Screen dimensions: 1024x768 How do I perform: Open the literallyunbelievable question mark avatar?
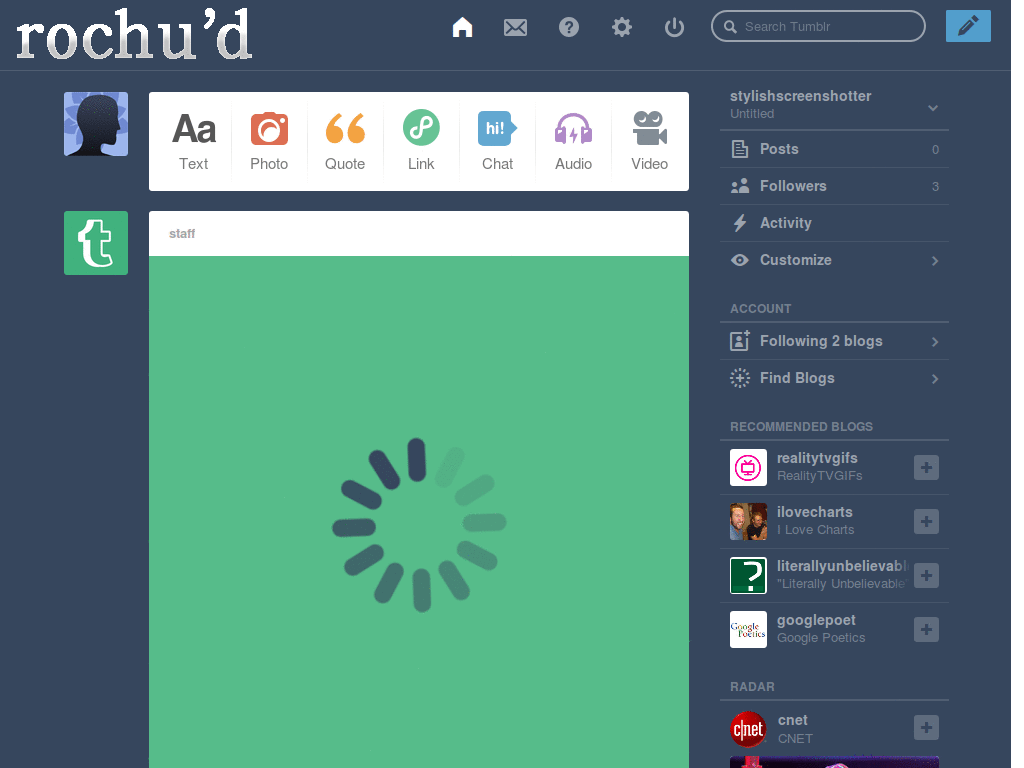pyautogui.click(x=748, y=575)
